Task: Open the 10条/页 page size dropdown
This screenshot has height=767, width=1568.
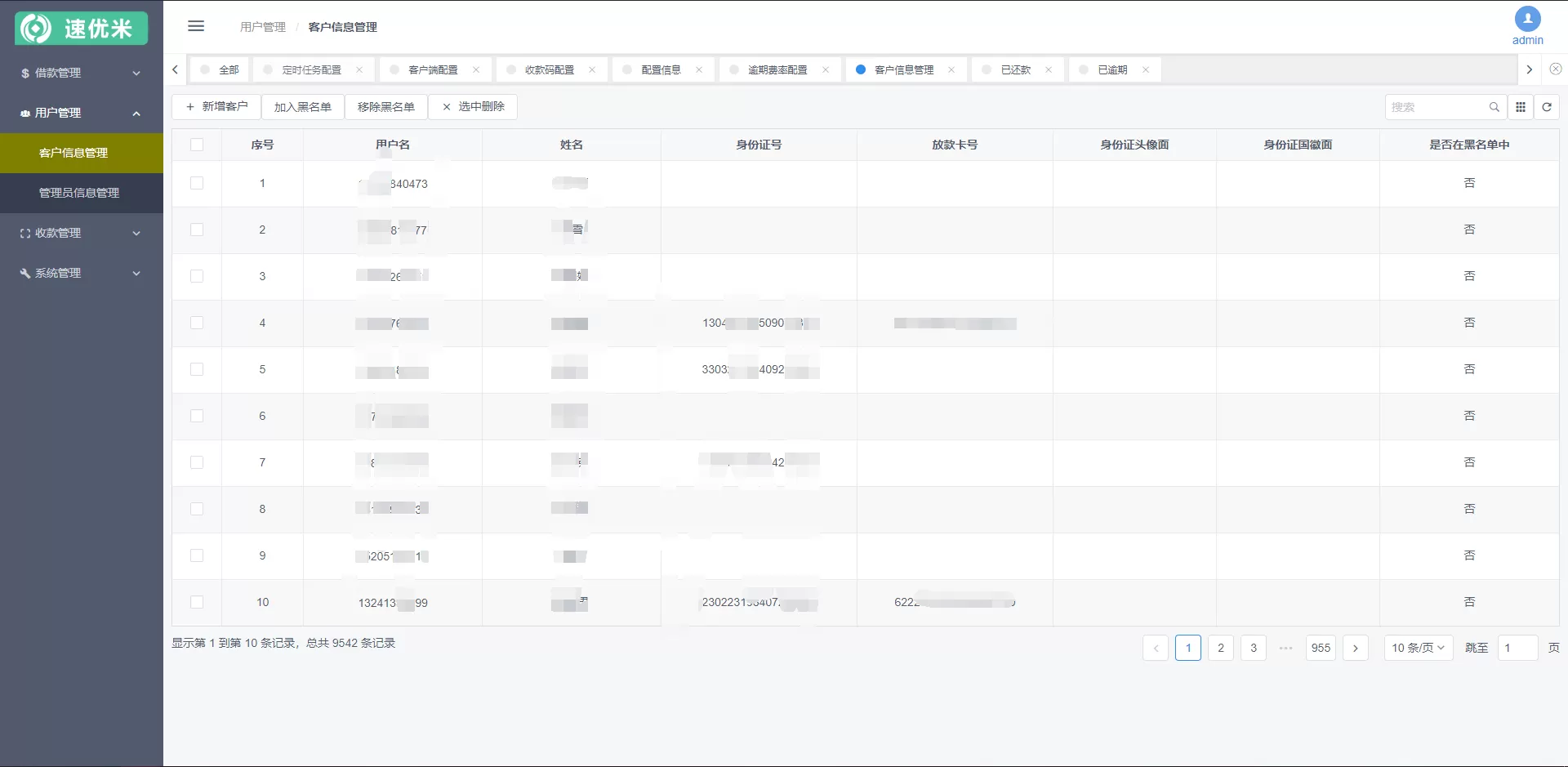Action: (x=1419, y=647)
